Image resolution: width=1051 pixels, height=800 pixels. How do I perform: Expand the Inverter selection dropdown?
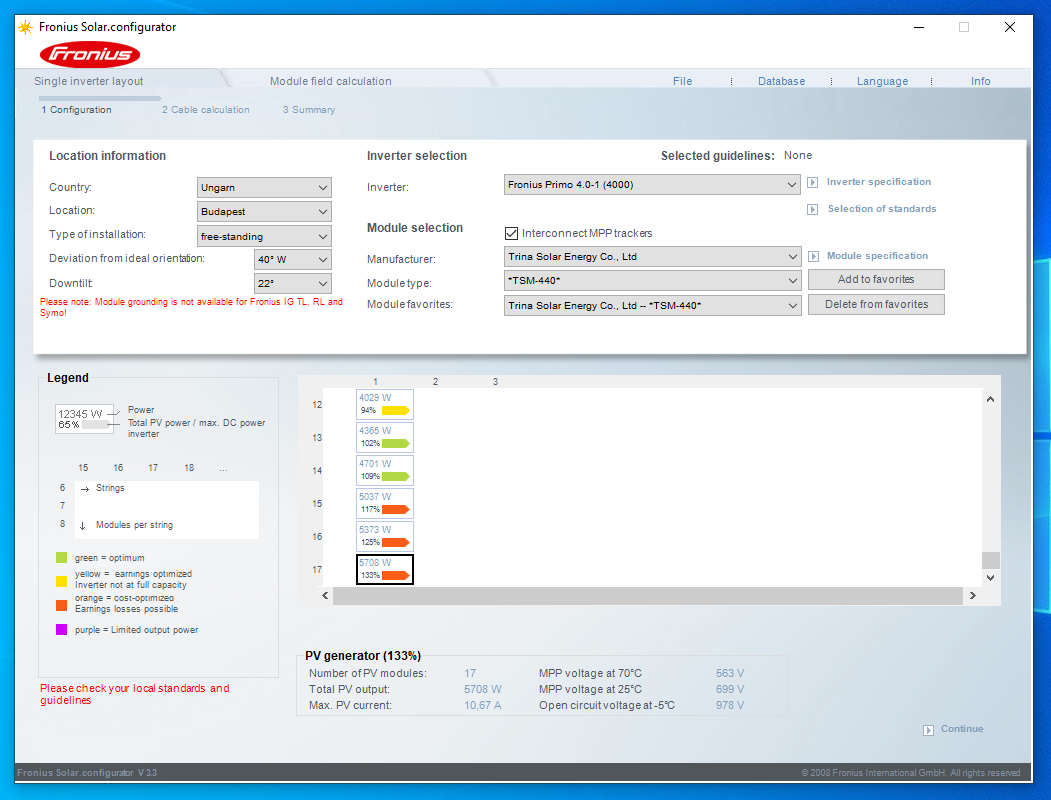651,185
